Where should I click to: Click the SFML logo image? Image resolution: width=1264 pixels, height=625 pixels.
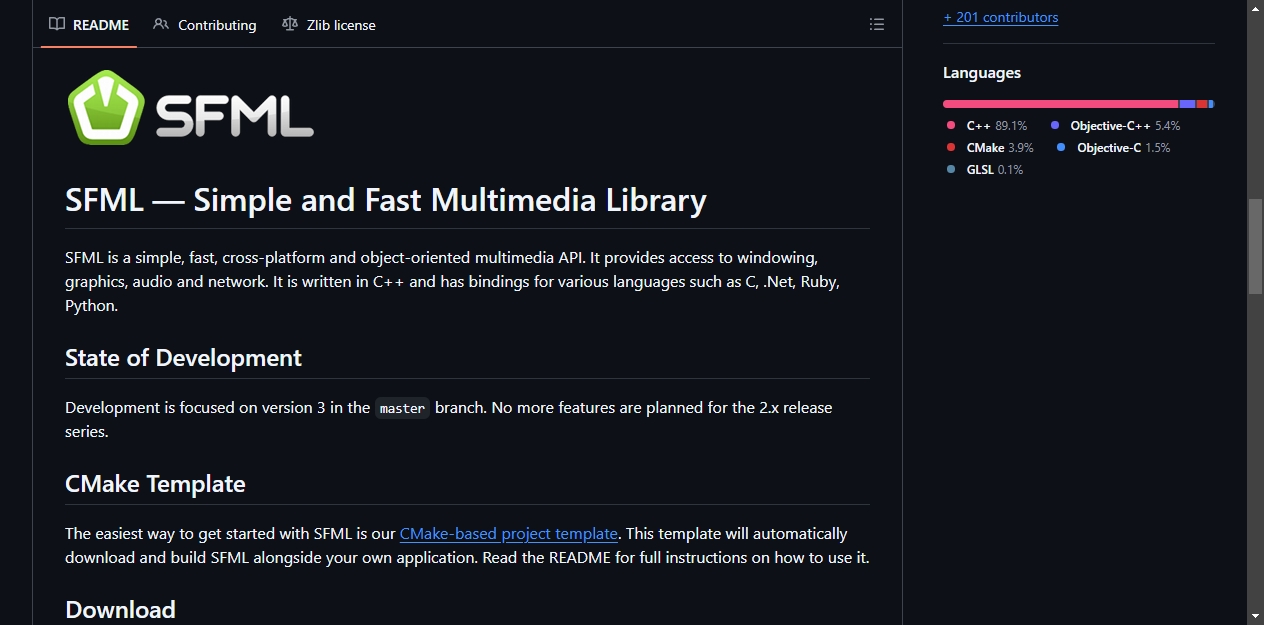[x=190, y=107]
